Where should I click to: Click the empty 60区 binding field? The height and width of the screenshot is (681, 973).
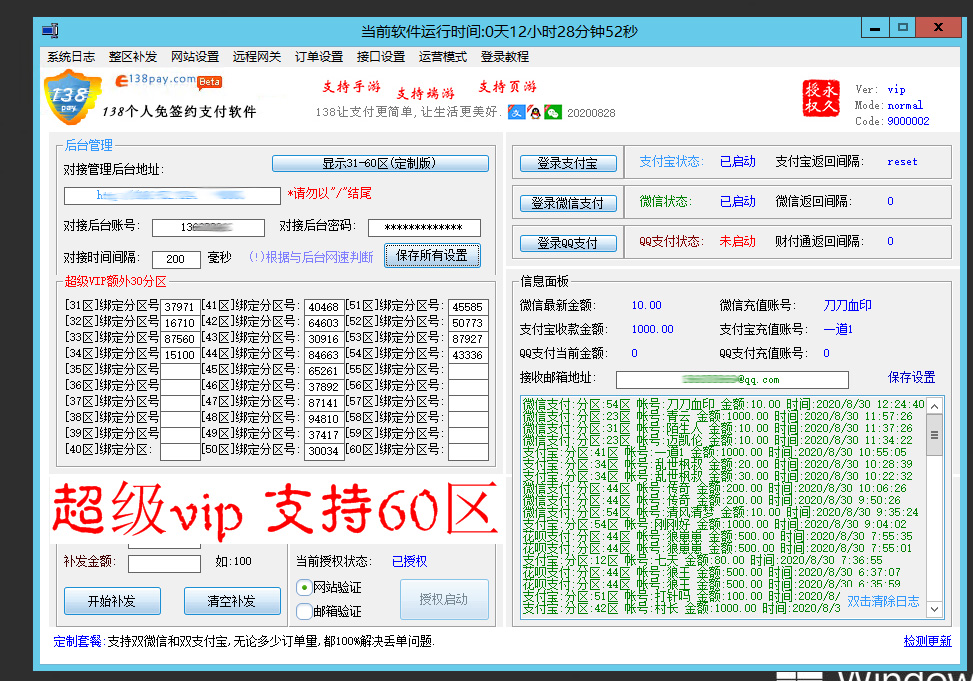tap(468, 451)
